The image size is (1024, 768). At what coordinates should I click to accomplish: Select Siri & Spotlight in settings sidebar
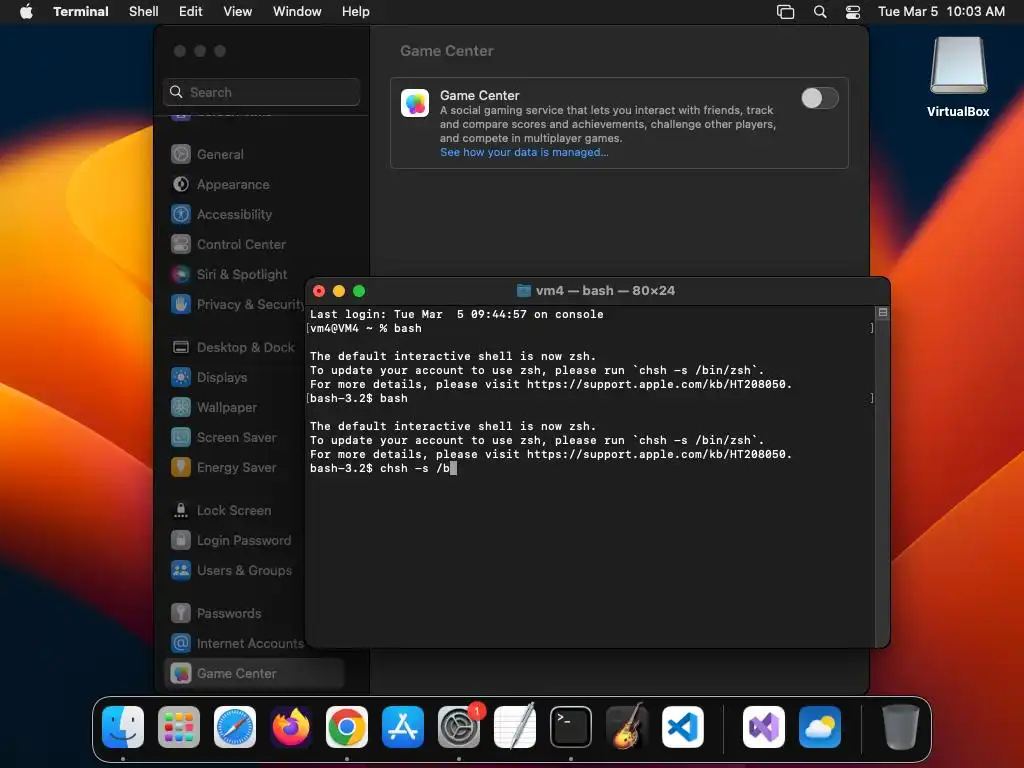tap(253, 274)
